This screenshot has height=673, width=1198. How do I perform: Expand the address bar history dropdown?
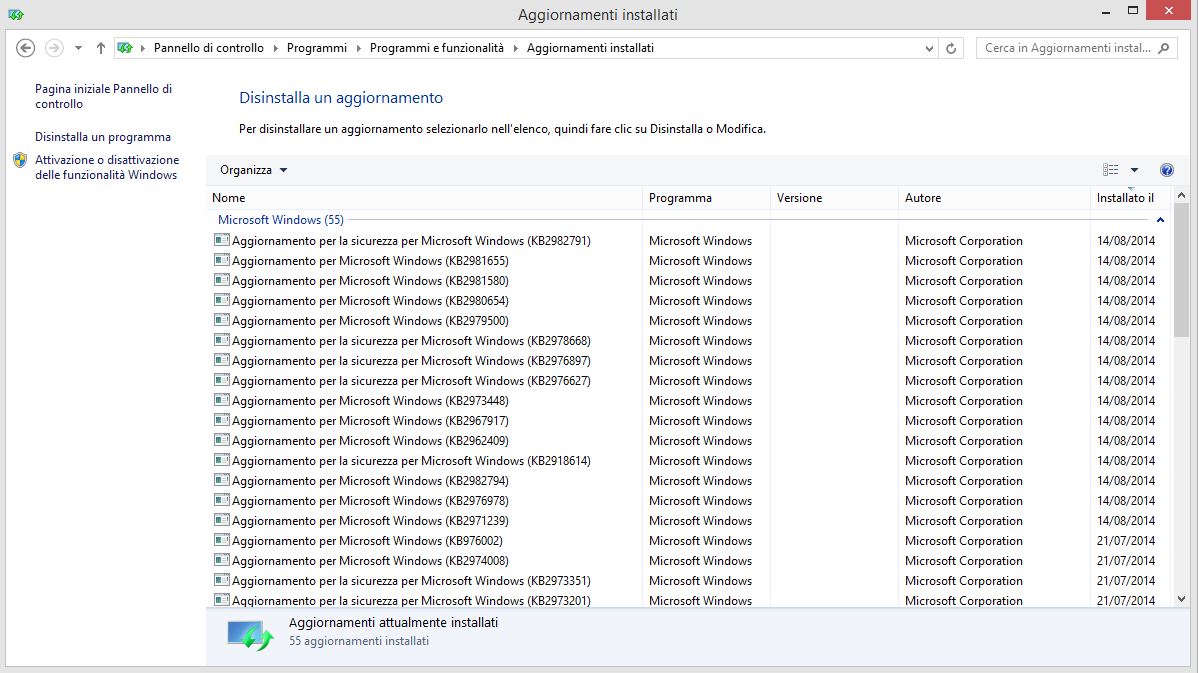(x=929, y=48)
